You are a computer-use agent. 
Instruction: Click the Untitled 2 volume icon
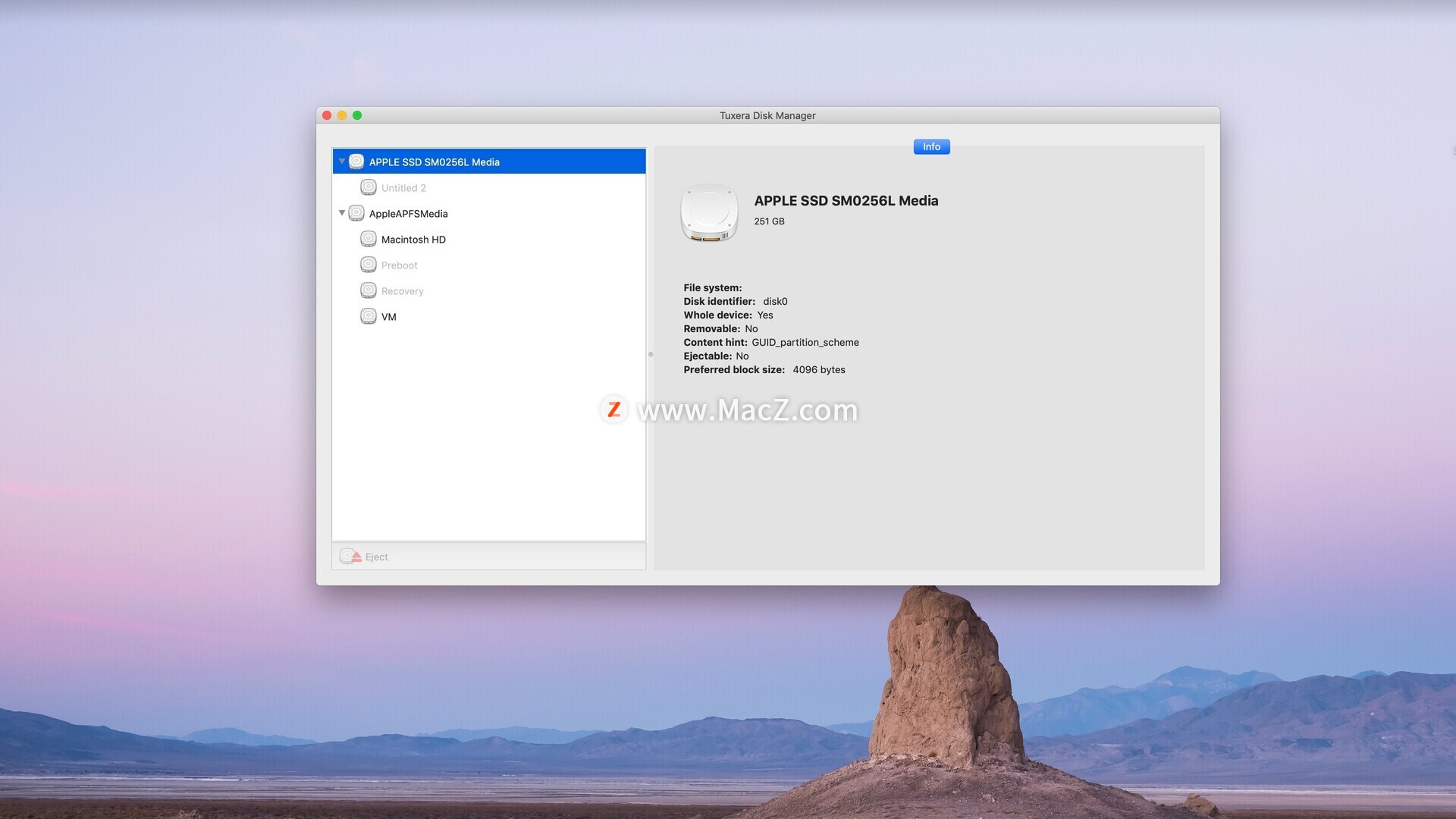[369, 187]
